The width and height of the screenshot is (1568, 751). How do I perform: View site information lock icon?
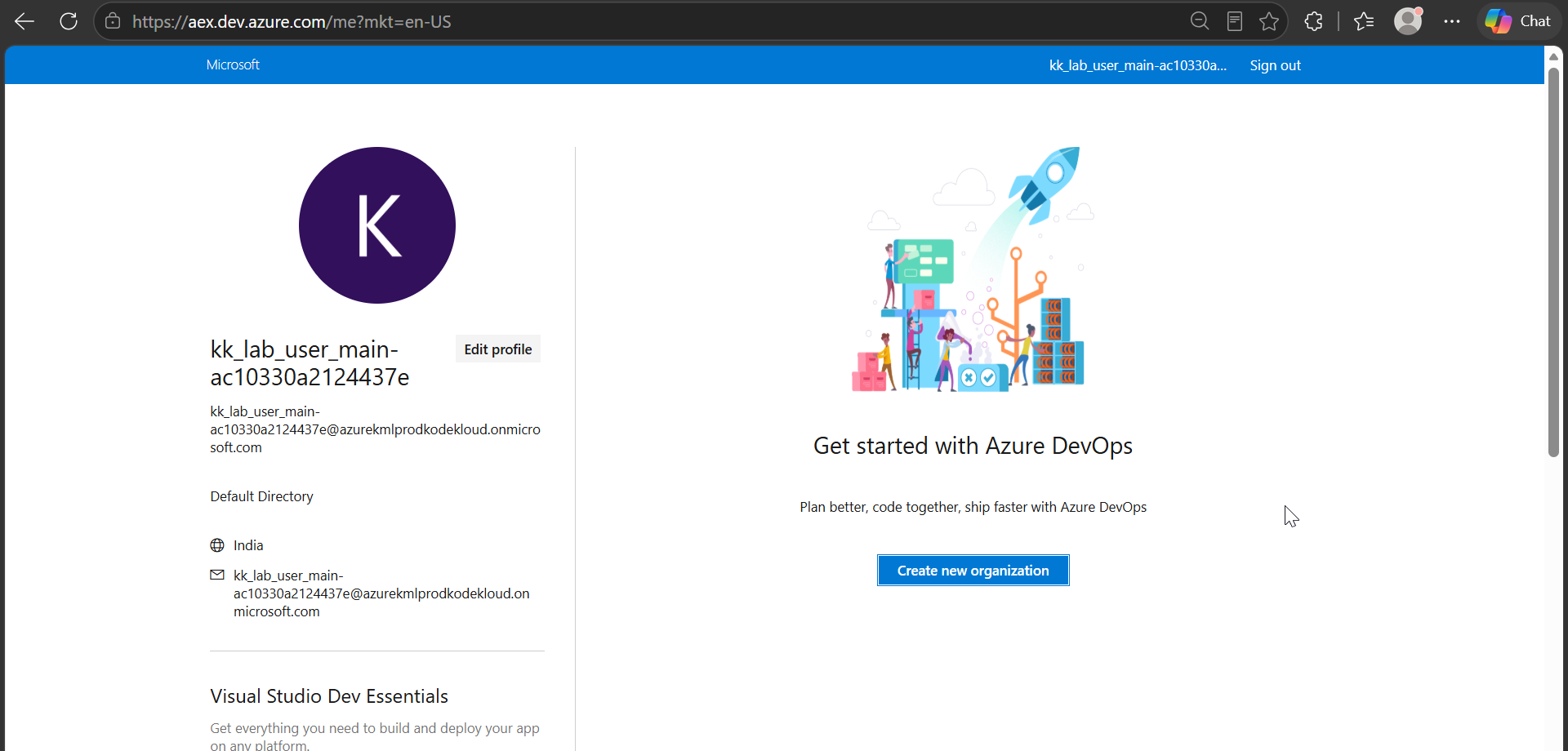[113, 21]
